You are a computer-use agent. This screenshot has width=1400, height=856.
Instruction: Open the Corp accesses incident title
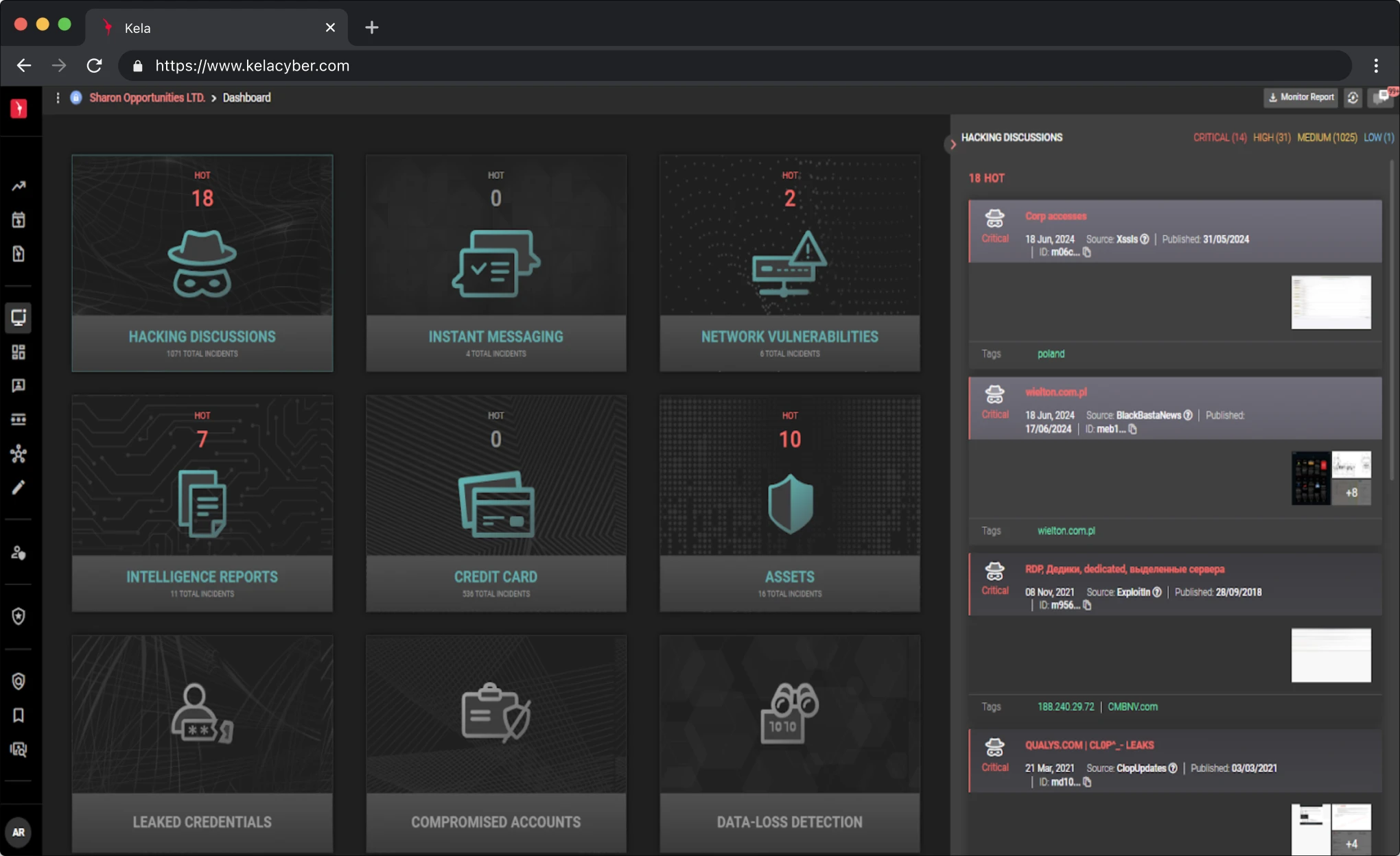1055,216
